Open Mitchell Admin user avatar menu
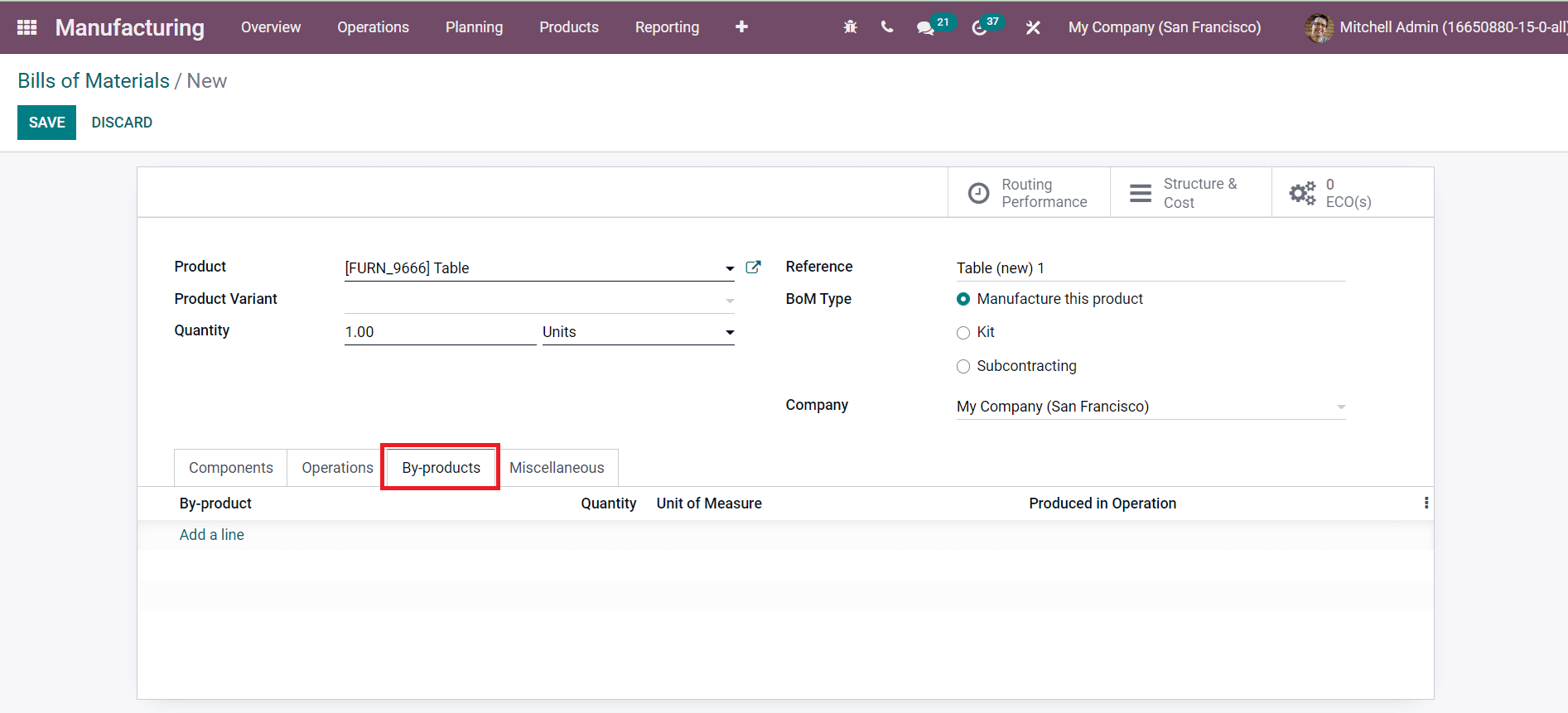The width and height of the screenshot is (1568, 713). click(1319, 27)
